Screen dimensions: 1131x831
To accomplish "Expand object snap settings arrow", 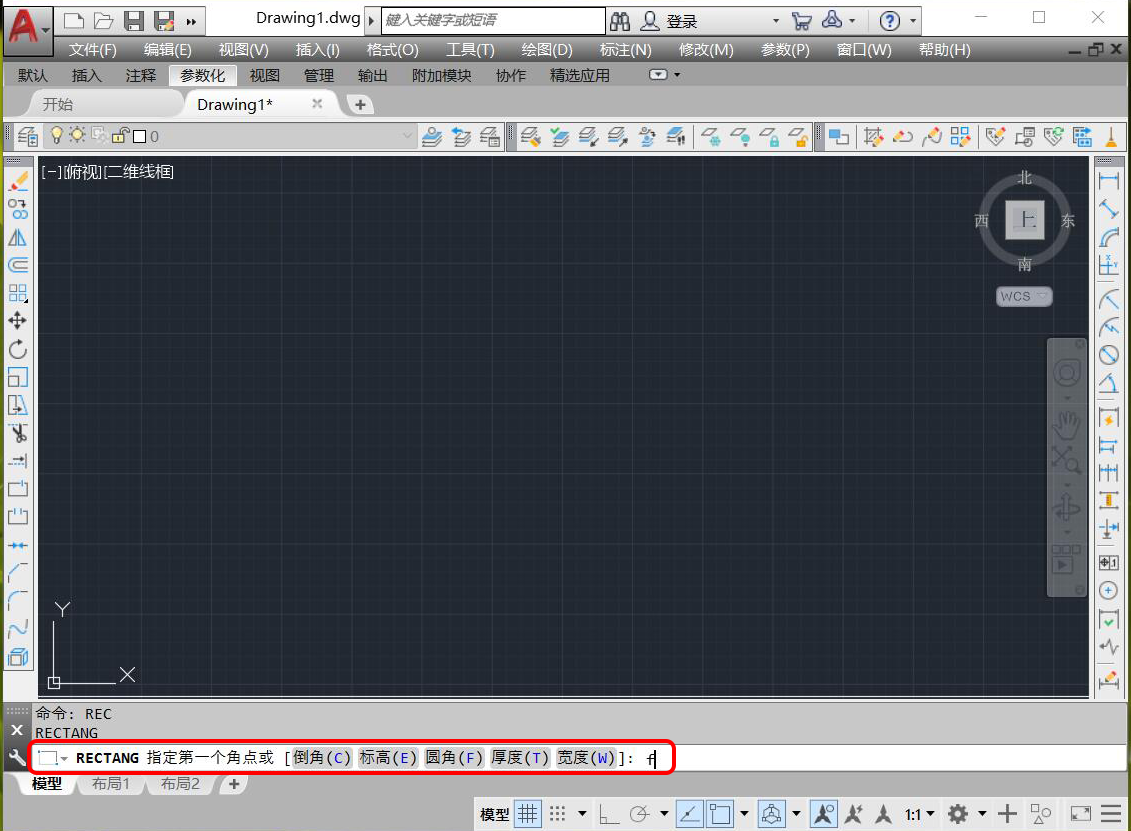I will (x=744, y=814).
